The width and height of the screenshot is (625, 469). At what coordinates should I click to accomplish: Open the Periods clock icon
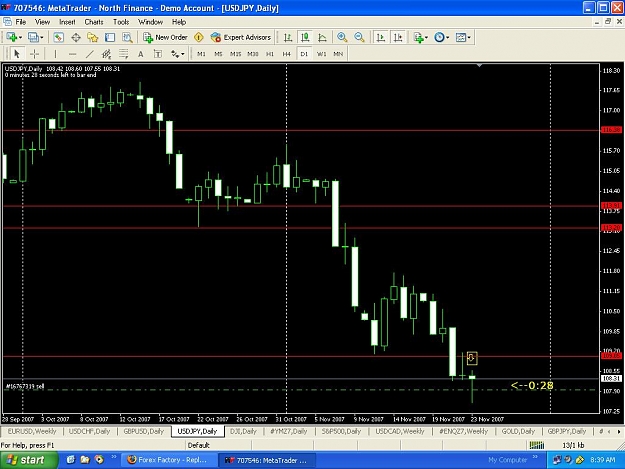point(439,37)
